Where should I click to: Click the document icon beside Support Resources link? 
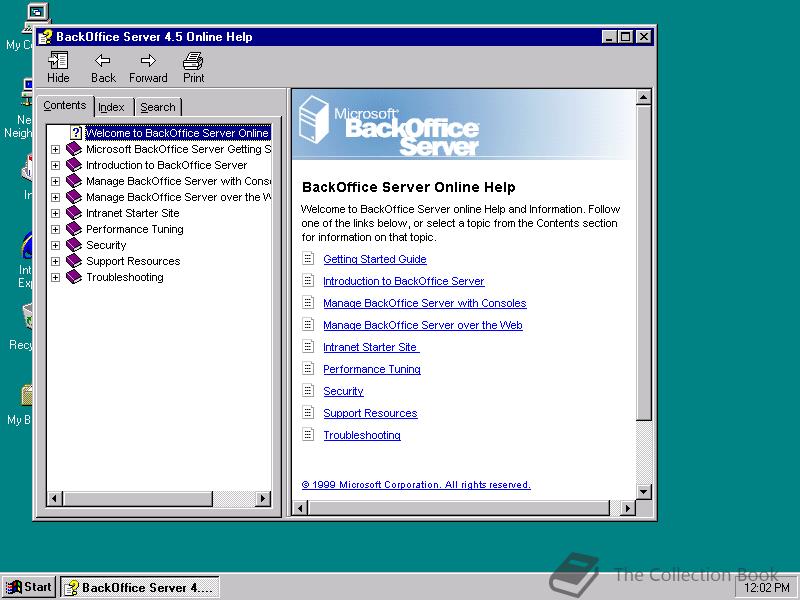(308, 412)
